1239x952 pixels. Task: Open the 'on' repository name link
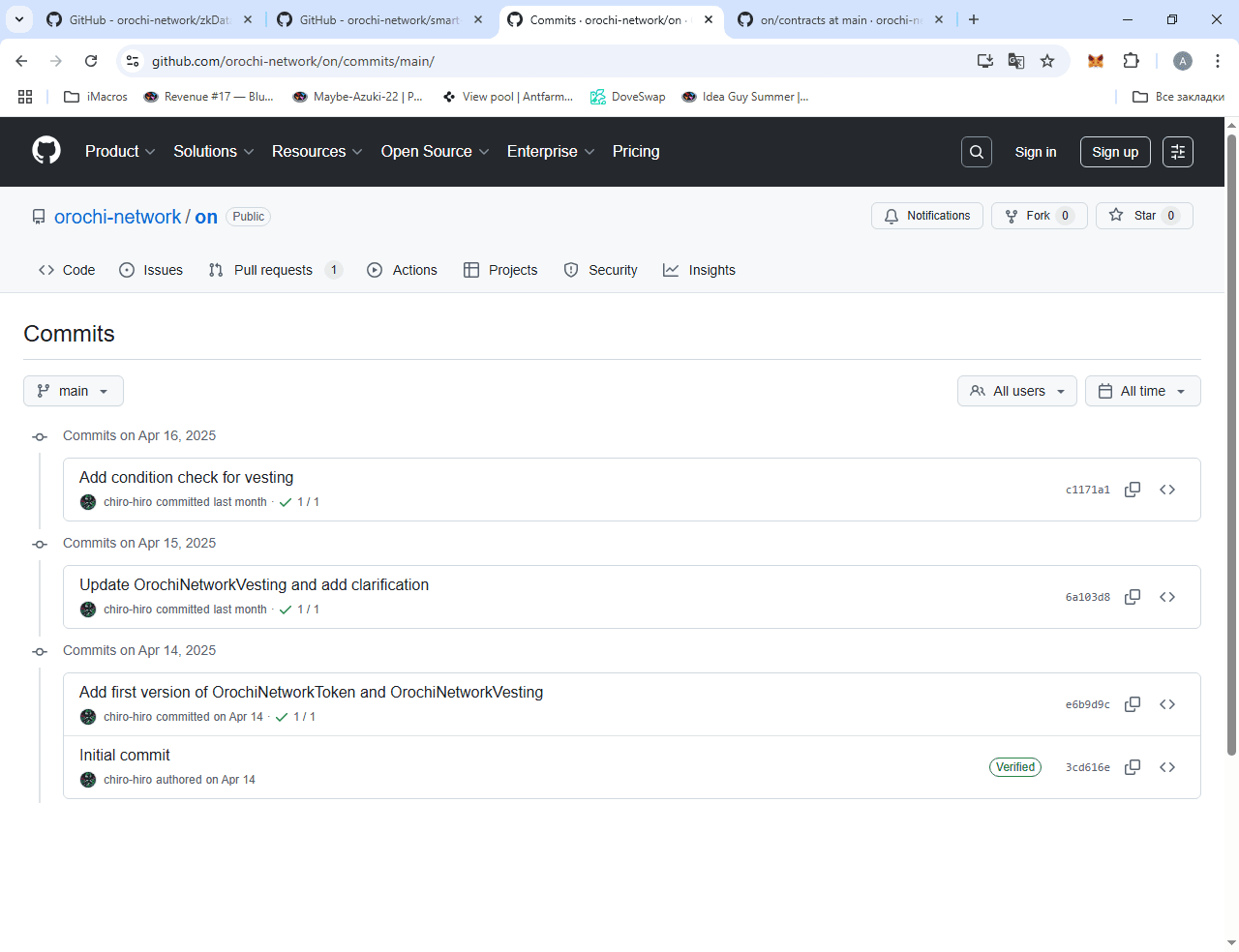pyautogui.click(x=206, y=217)
